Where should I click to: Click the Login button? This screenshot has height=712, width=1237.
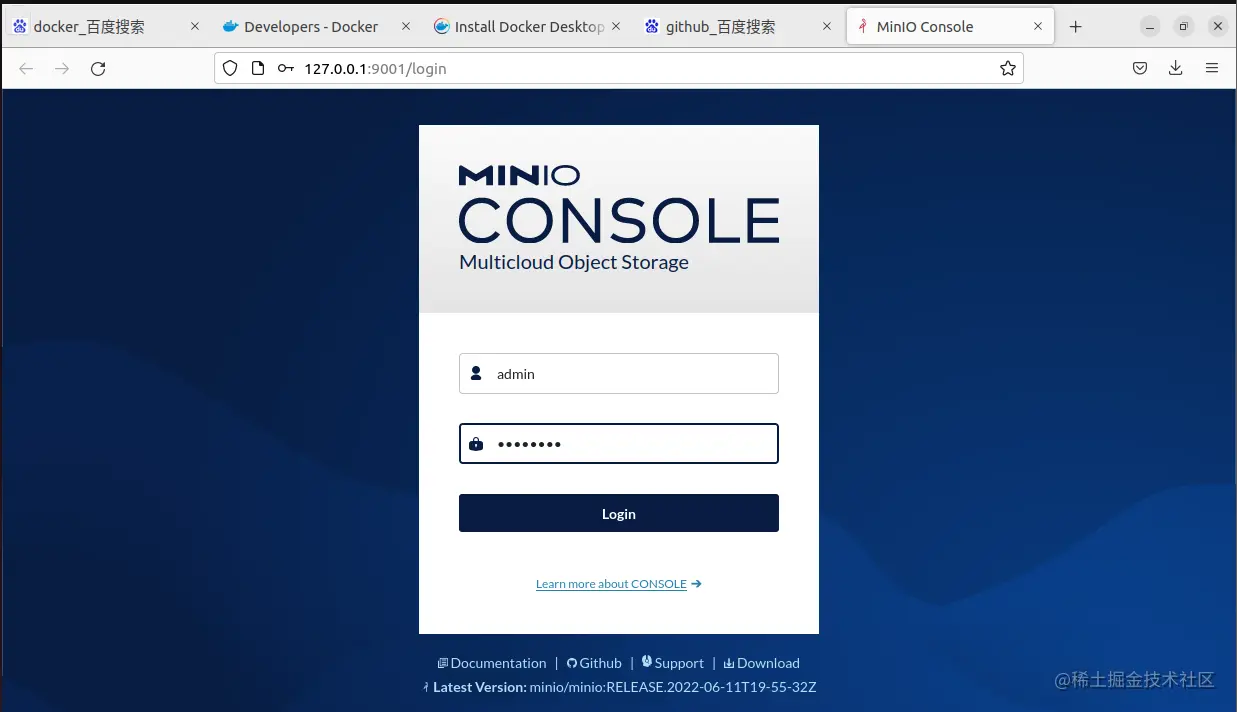pyautogui.click(x=618, y=513)
